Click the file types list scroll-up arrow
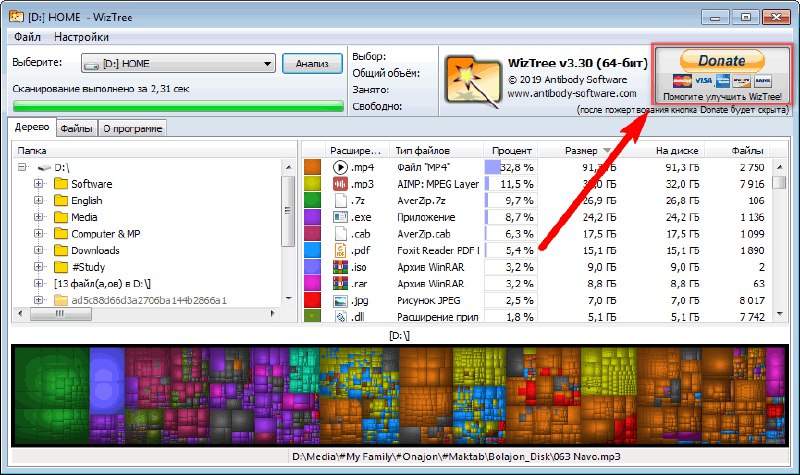This screenshot has height=475, width=800. (x=779, y=167)
